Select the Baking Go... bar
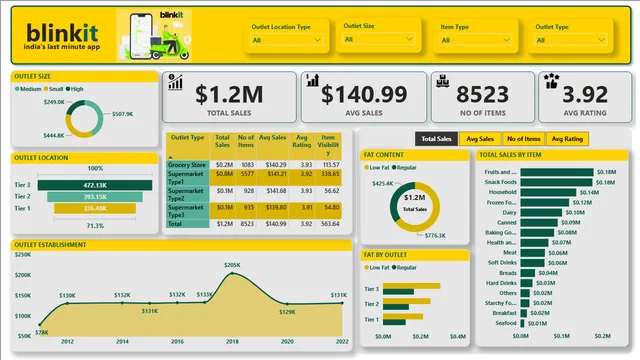The image size is (640, 360). (x=537, y=232)
